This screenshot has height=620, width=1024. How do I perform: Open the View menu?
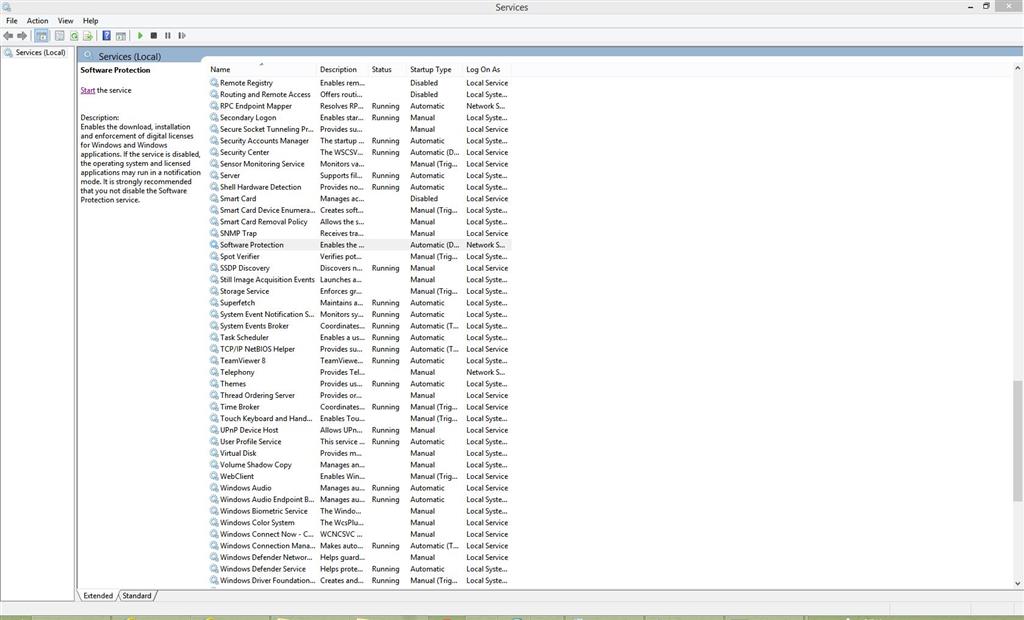click(x=65, y=21)
